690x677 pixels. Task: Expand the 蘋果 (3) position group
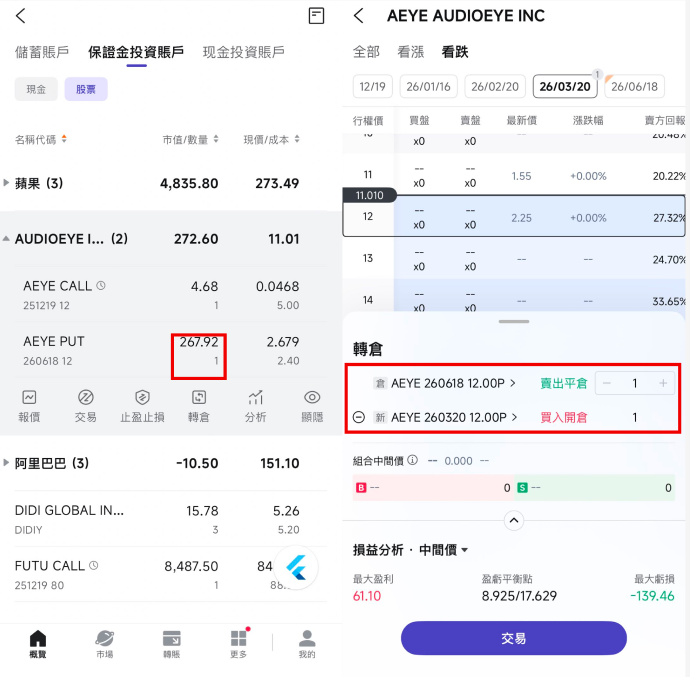[8, 183]
